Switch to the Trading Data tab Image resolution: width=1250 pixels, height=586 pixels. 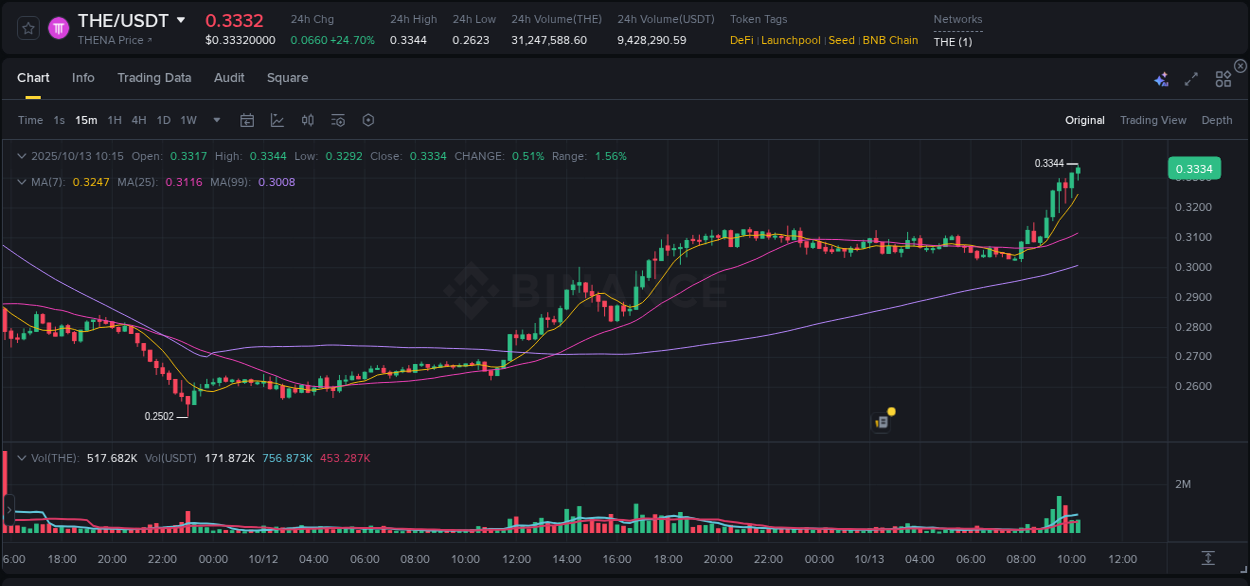154,78
